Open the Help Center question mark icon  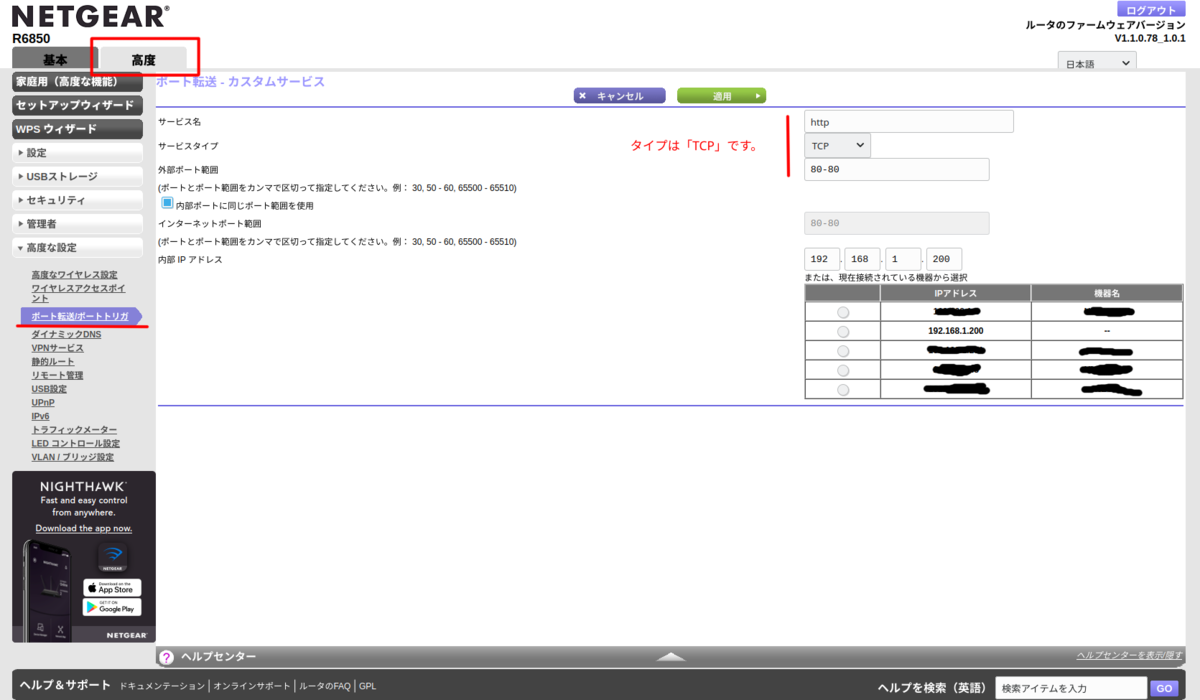click(x=167, y=657)
